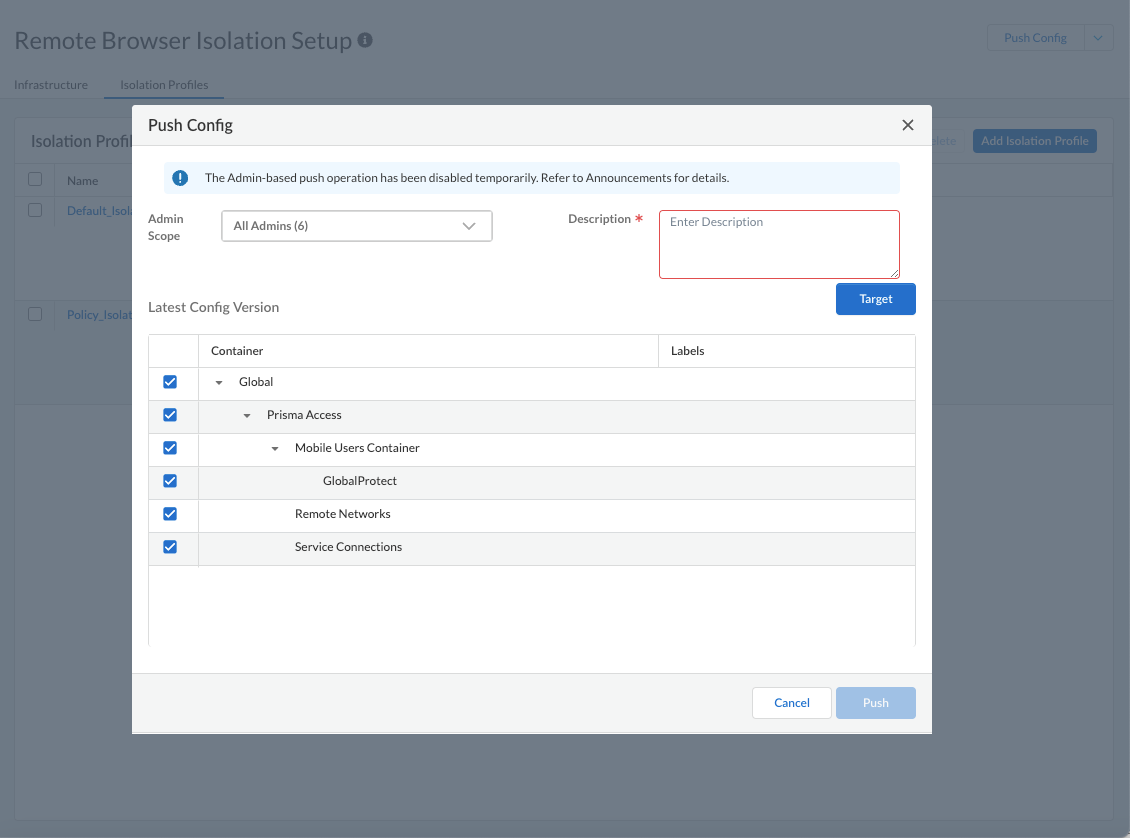Image resolution: width=1130 pixels, height=838 pixels.
Task: Switch to the Infrastructure tab
Action: [51, 85]
